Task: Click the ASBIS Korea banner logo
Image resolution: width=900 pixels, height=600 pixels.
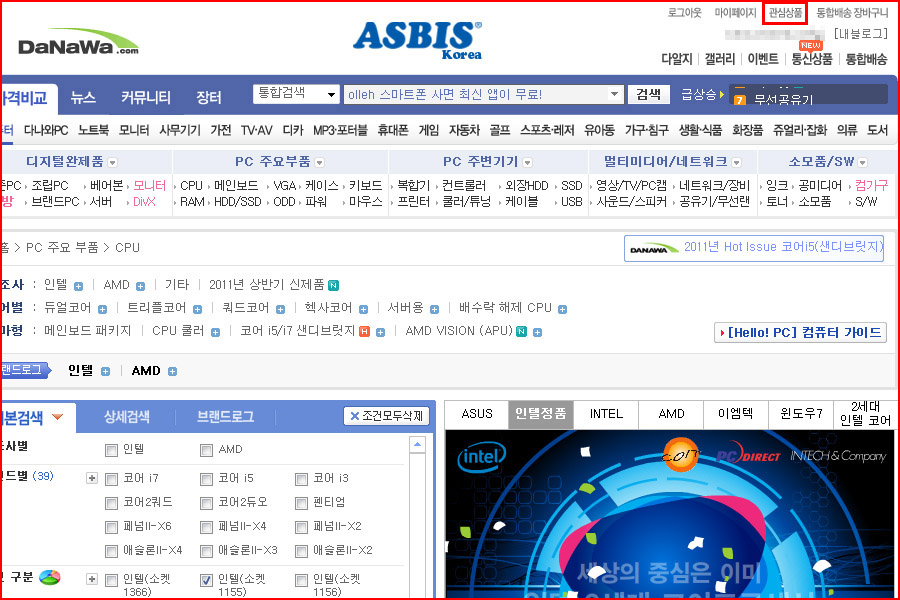Action: (417, 41)
